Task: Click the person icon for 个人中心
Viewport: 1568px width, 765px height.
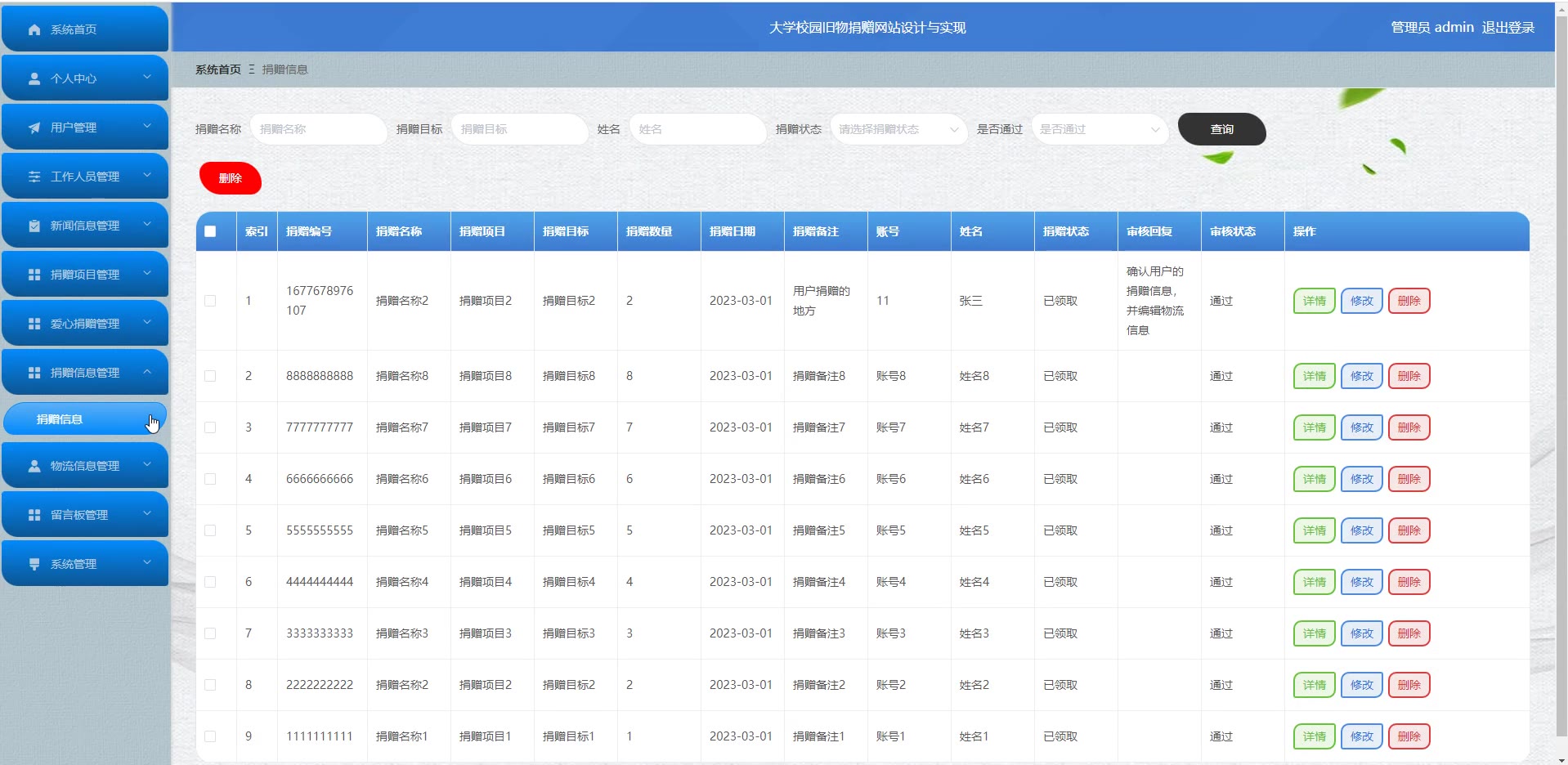Action: coord(34,78)
